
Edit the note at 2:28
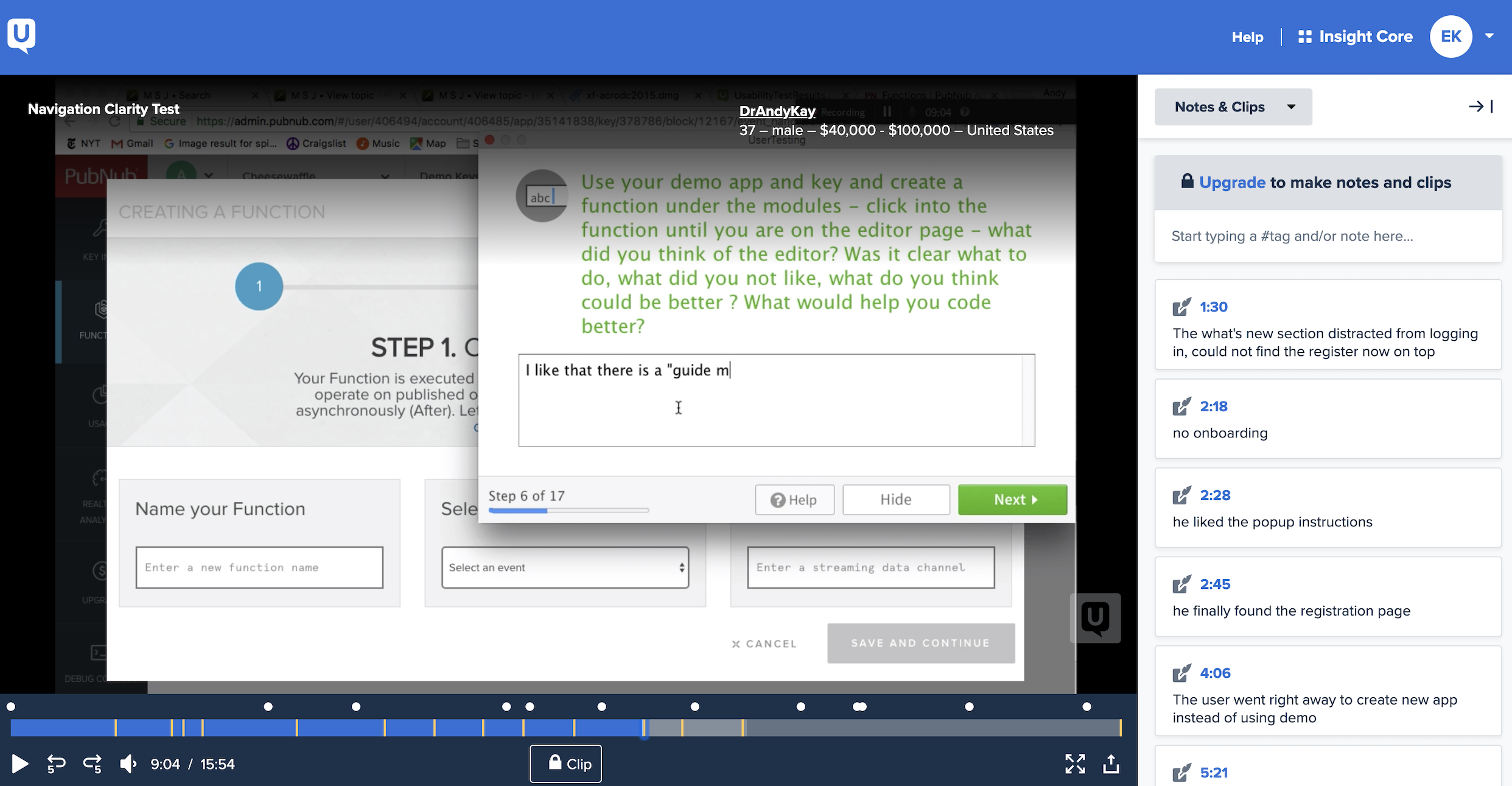point(1181,495)
